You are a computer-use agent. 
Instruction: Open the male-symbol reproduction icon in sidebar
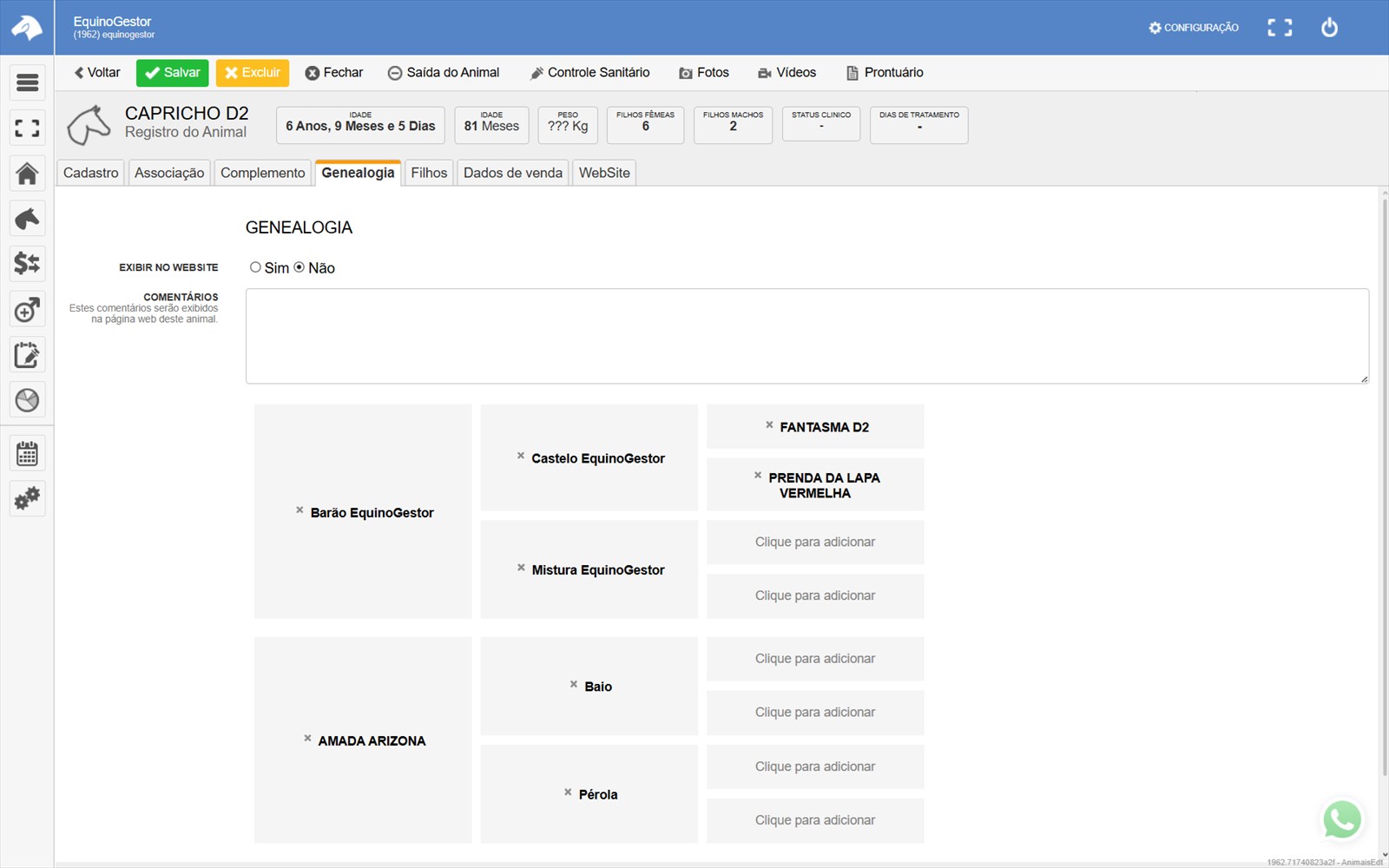pos(27,309)
